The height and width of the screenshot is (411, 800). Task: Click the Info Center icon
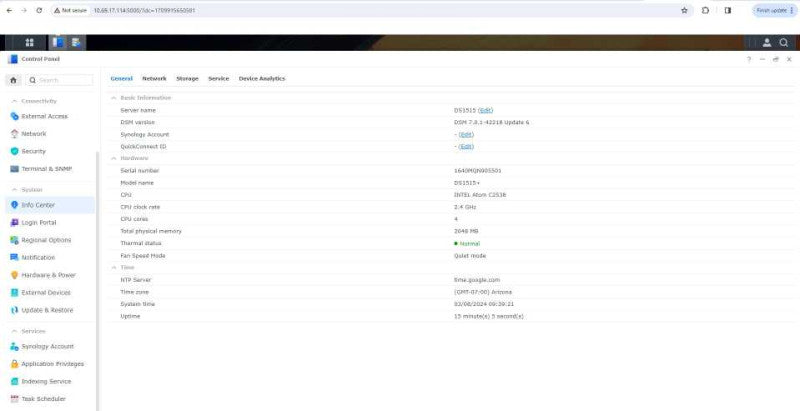14,205
